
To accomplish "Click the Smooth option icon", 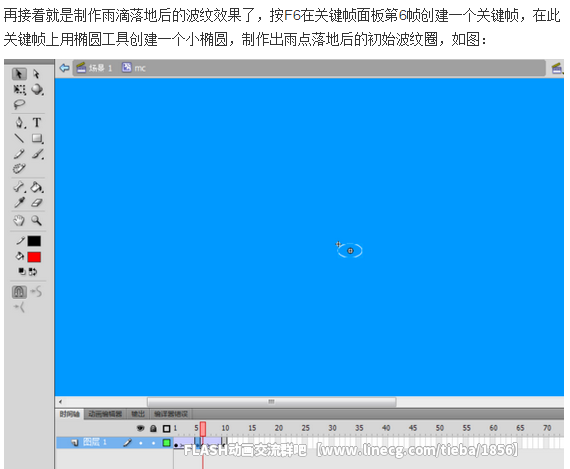I will 36,291.
